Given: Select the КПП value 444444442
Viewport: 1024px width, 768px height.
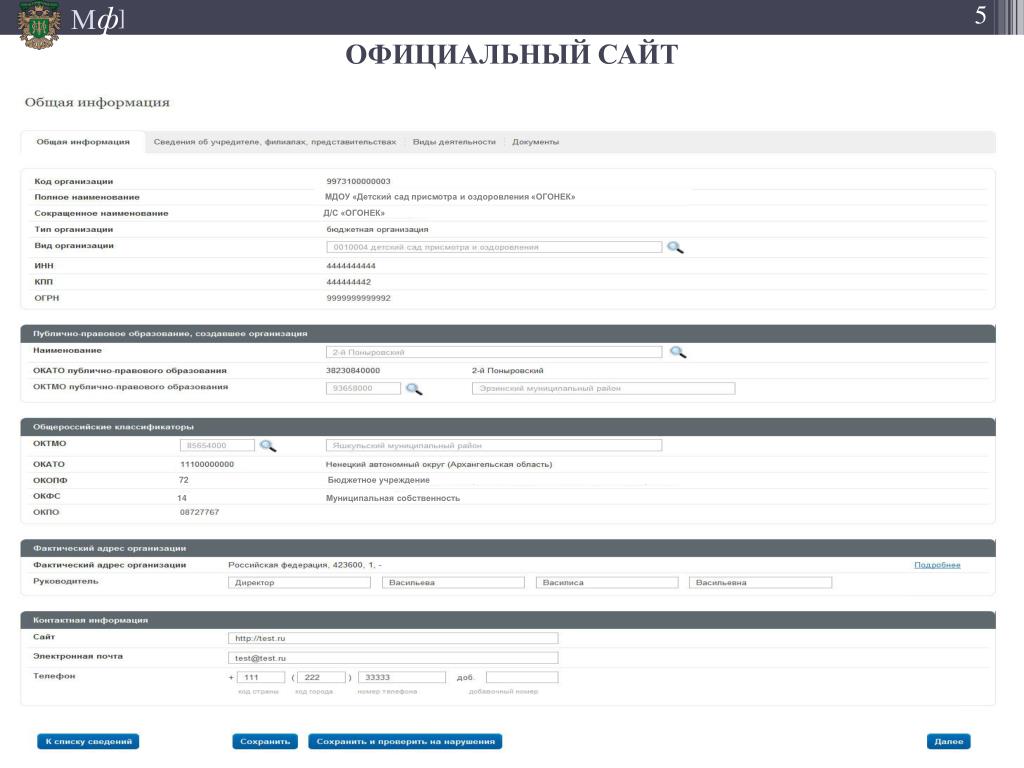Looking at the screenshot, I should pyautogui.click(x=349, y=282).
